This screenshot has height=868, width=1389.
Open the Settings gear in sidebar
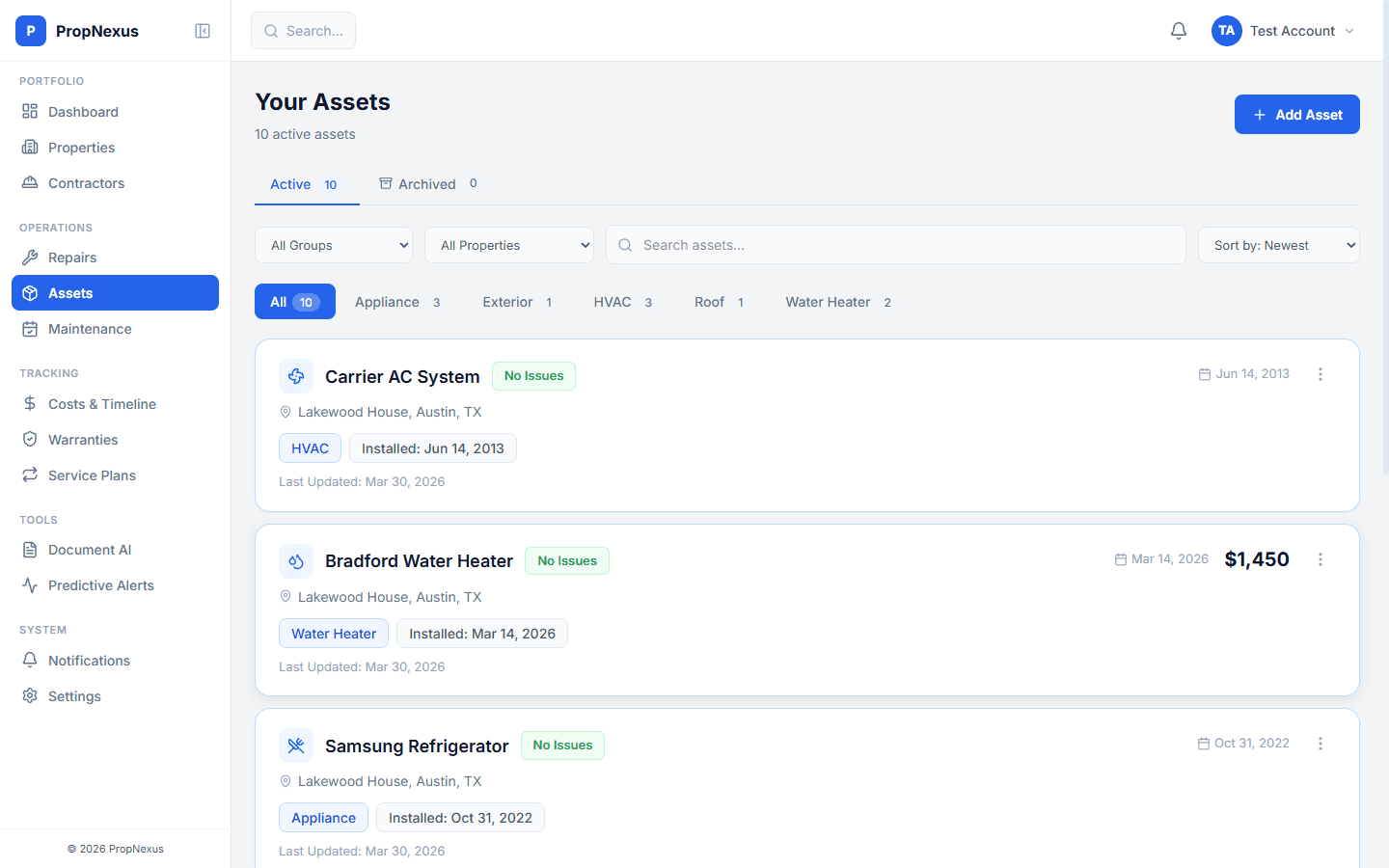point(30,695)
